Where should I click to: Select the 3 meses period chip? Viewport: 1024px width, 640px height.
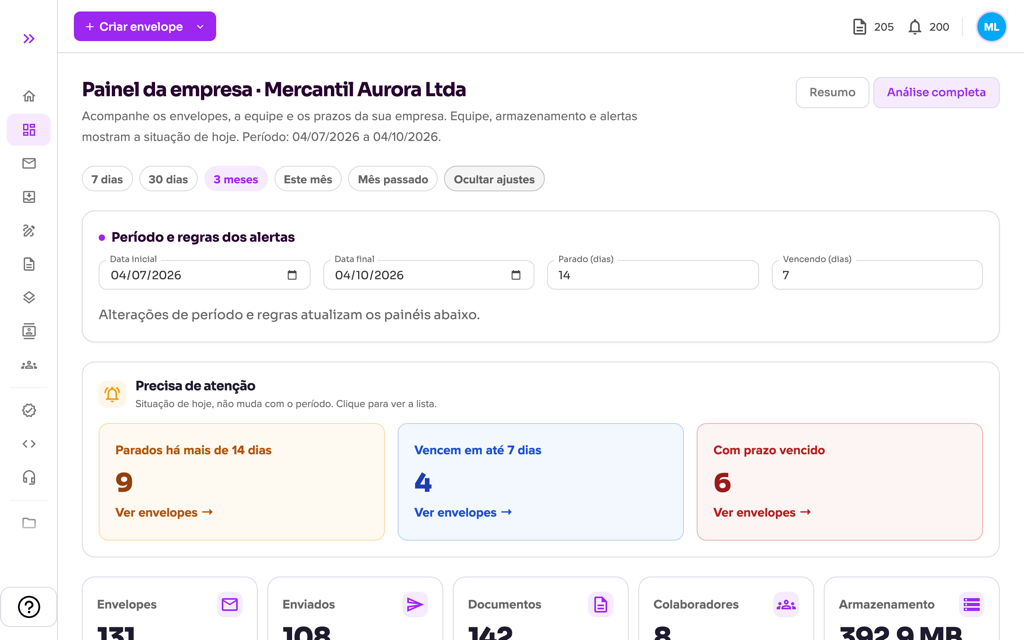236,179
